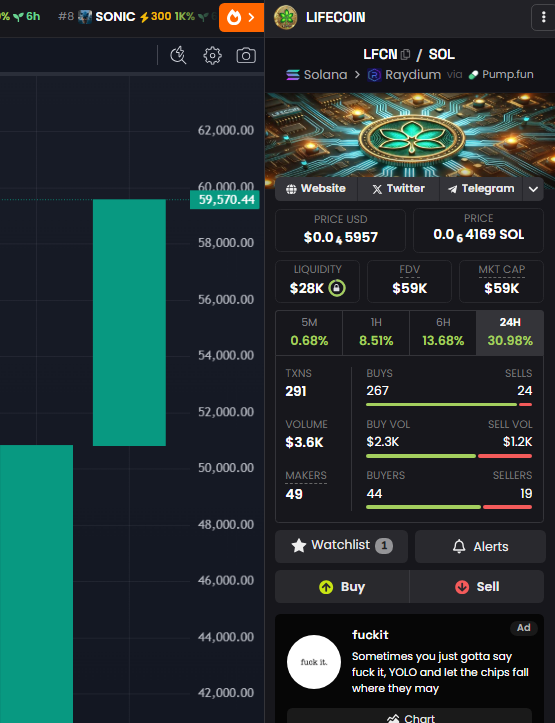Click the buyers versus sellers bar
The height and width of the screenshot is (723, 555).
[x=449, y=507]
